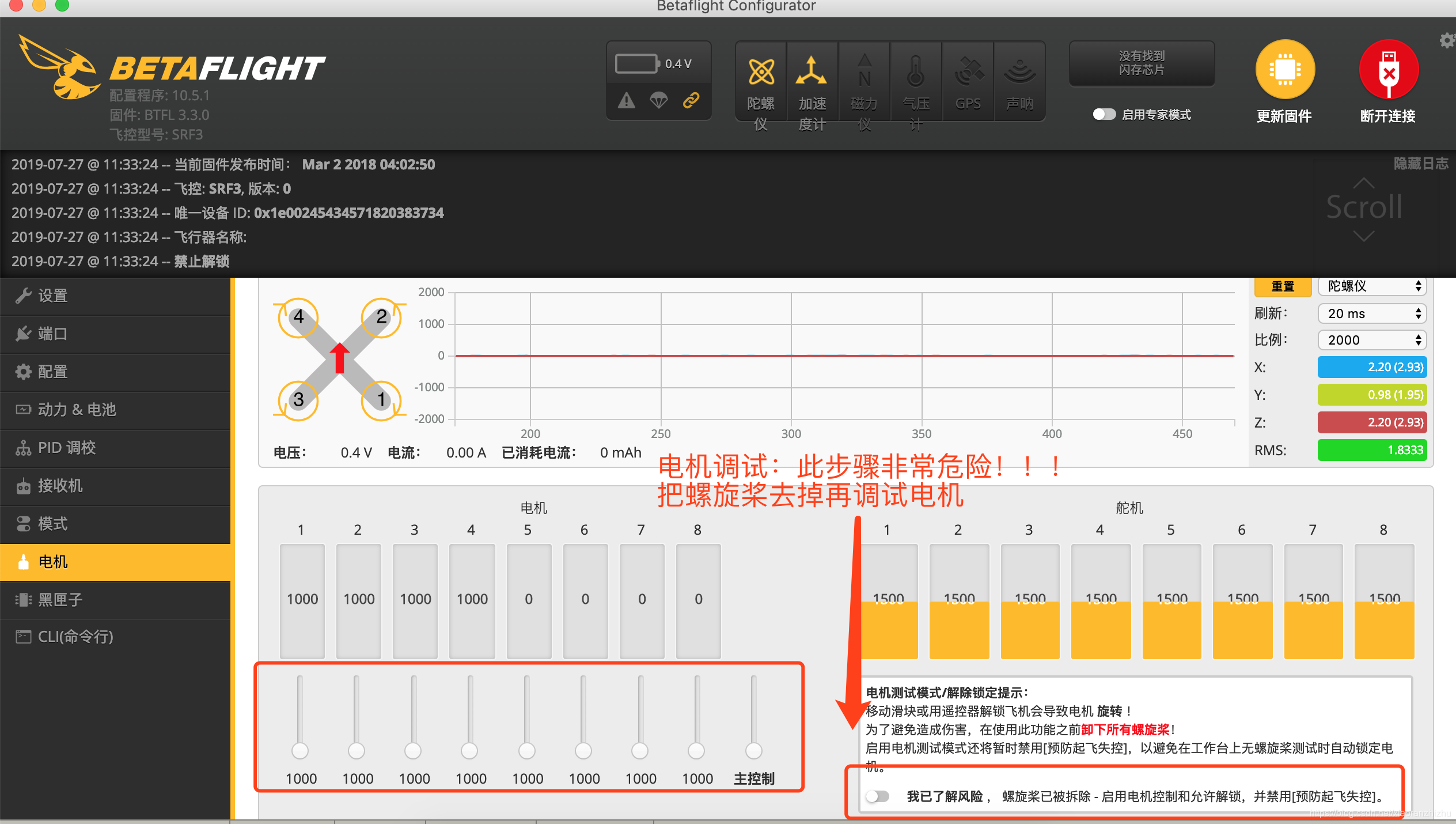Click 隐藏日志 to hide the log
Image resolution: width=1456 pixels, height=824 pixels.
[1420, 164]
